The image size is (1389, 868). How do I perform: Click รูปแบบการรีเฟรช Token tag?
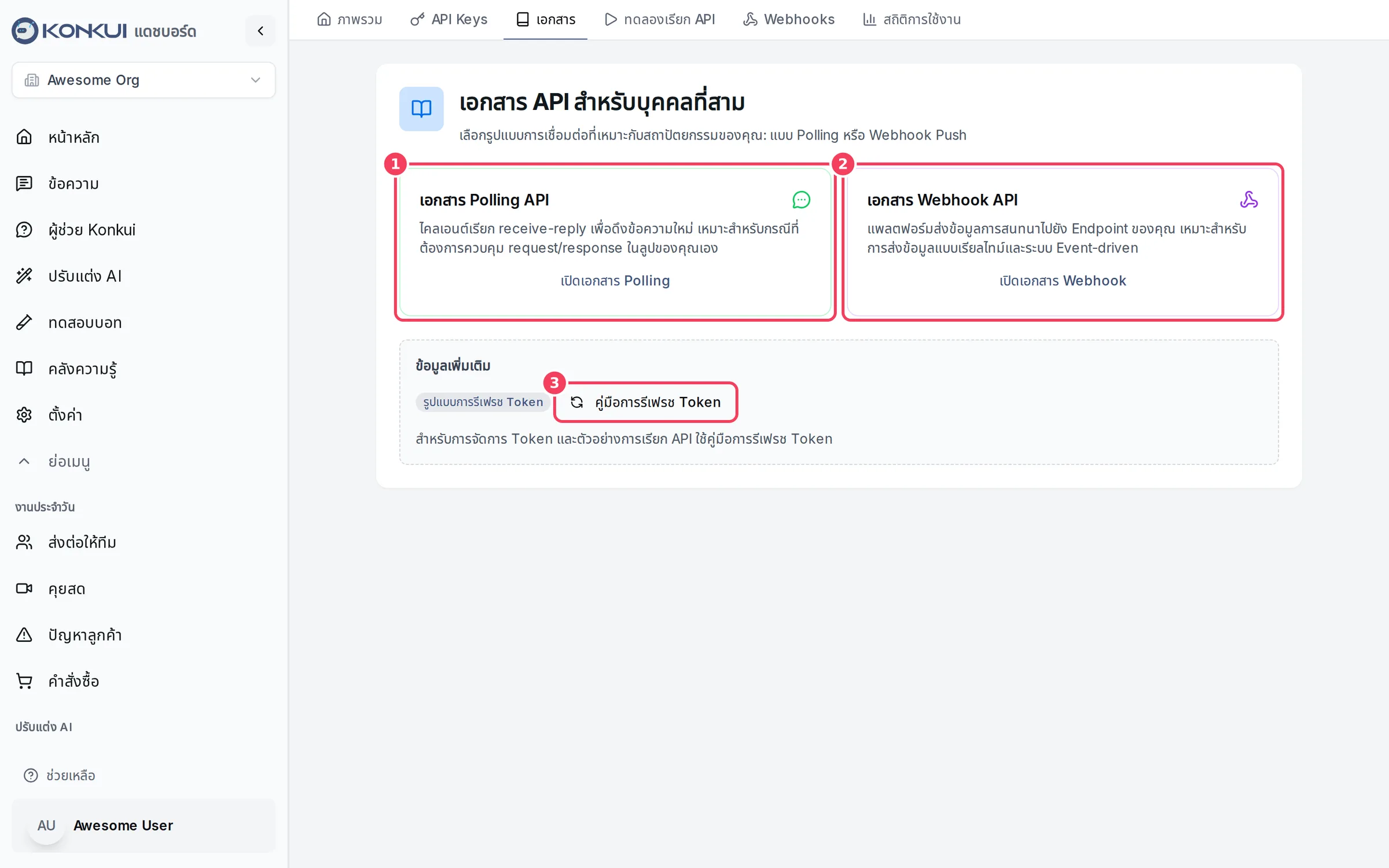[x=483, y=402]
